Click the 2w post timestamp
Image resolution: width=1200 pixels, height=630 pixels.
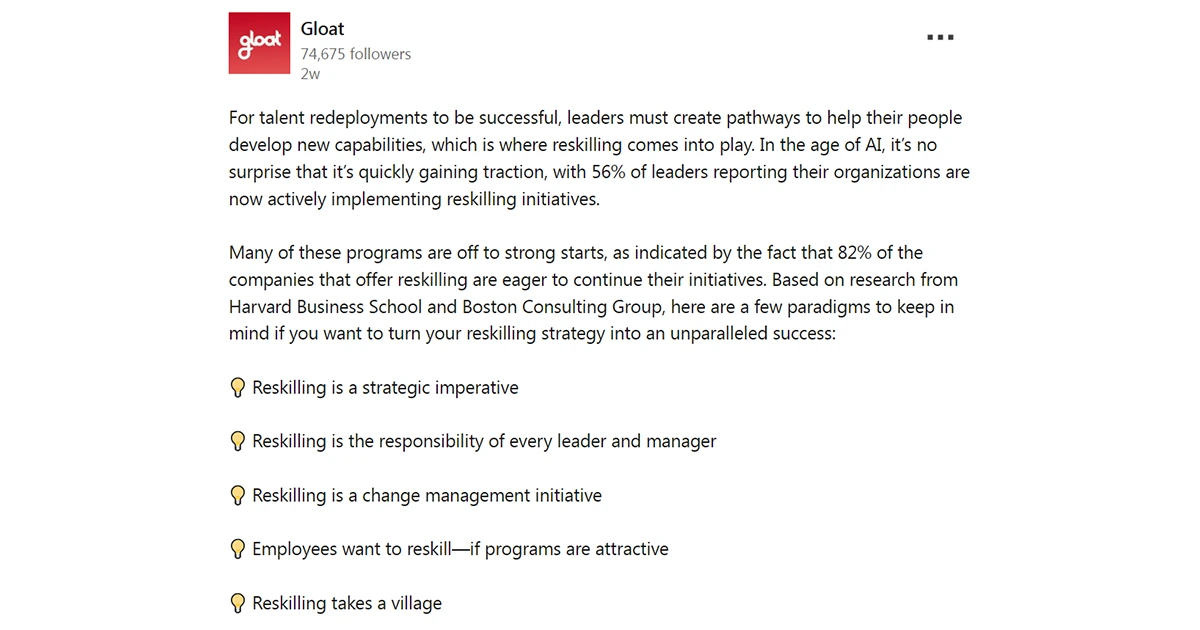(309, 74)
